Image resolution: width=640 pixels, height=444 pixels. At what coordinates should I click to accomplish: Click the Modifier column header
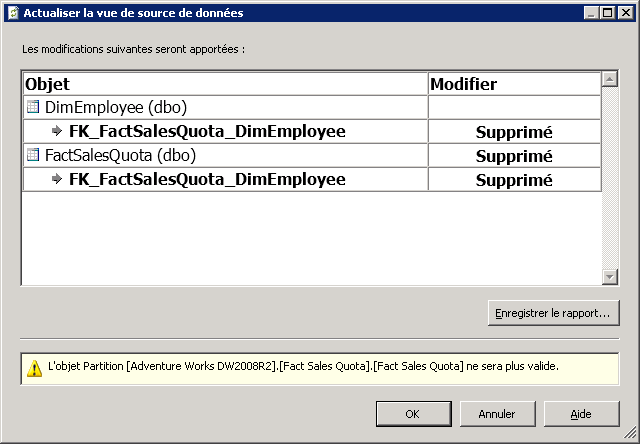(x=514, y=84)
